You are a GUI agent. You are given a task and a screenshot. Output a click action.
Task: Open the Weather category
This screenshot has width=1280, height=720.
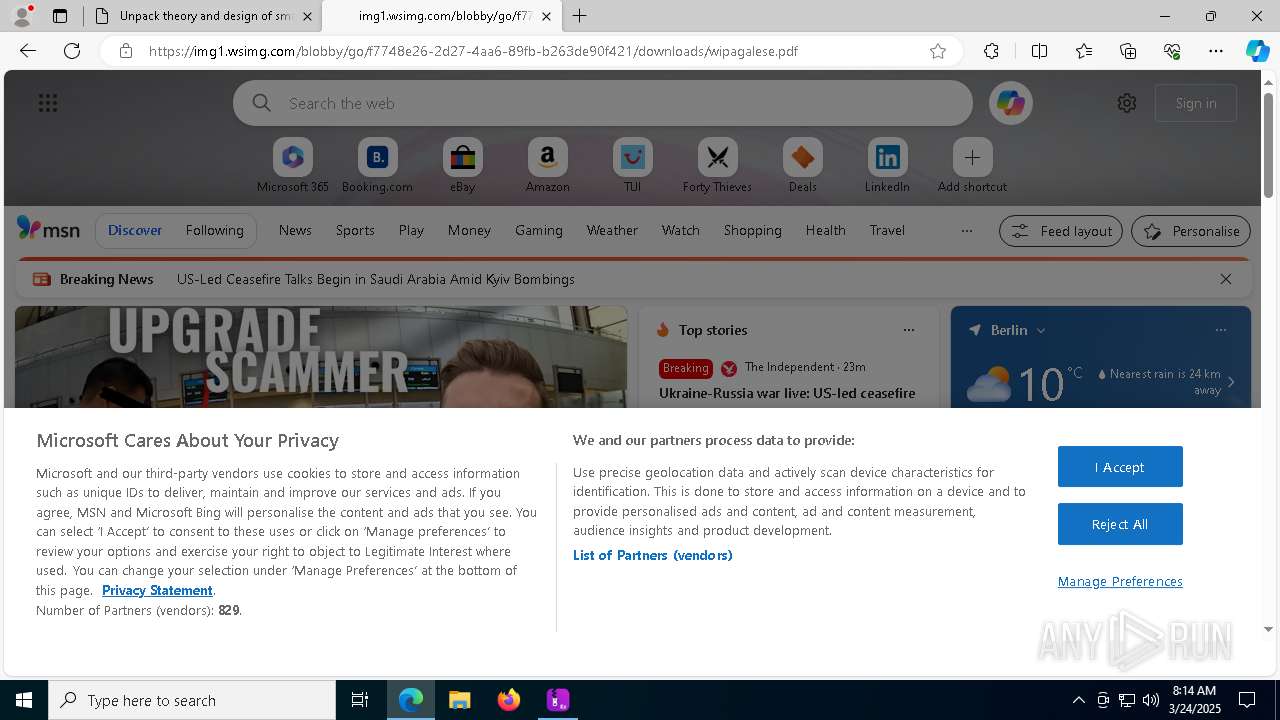coord(612,230)
